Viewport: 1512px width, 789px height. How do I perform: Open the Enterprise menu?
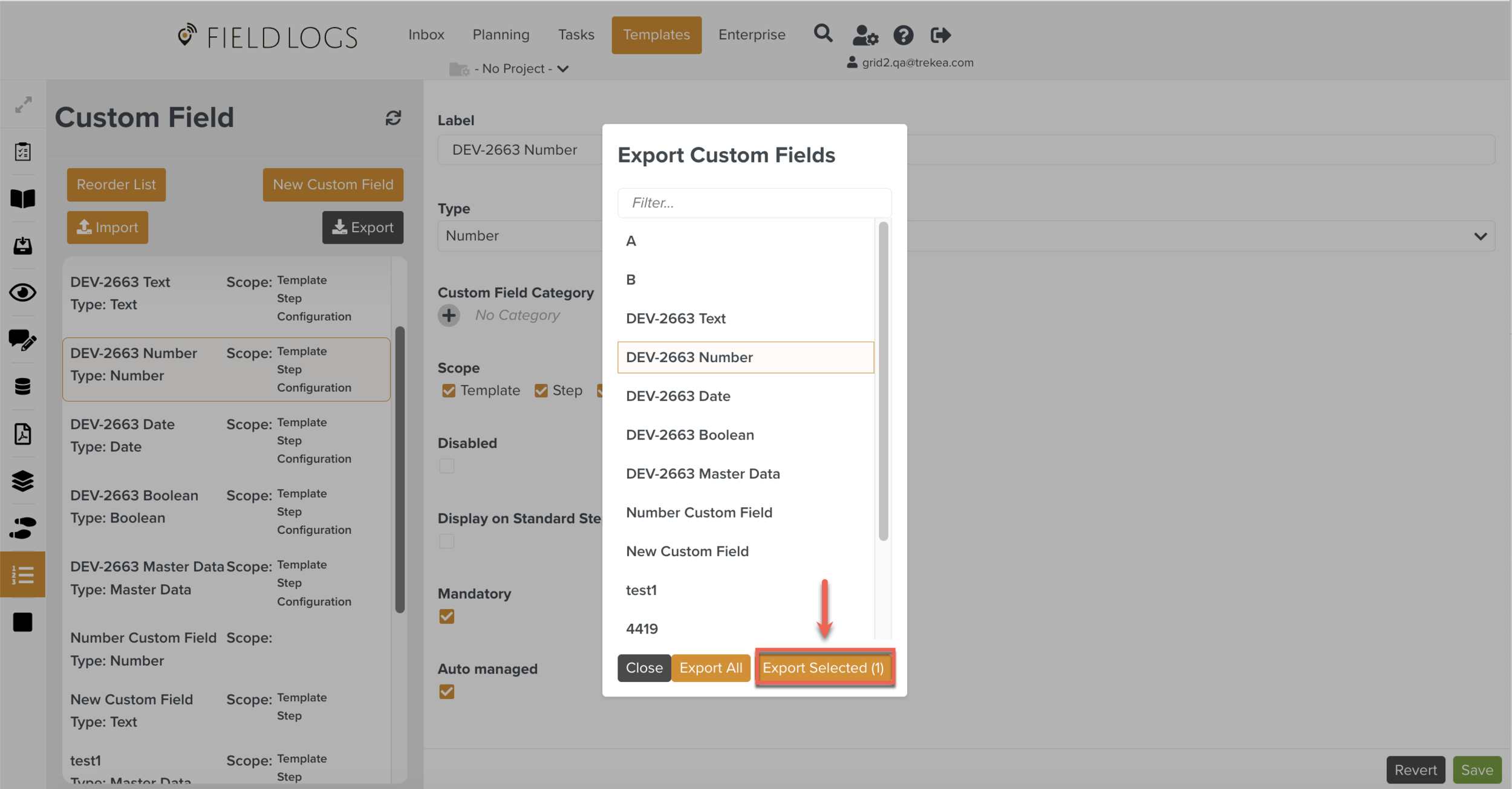pyautogui.click(x=751, y=35)
